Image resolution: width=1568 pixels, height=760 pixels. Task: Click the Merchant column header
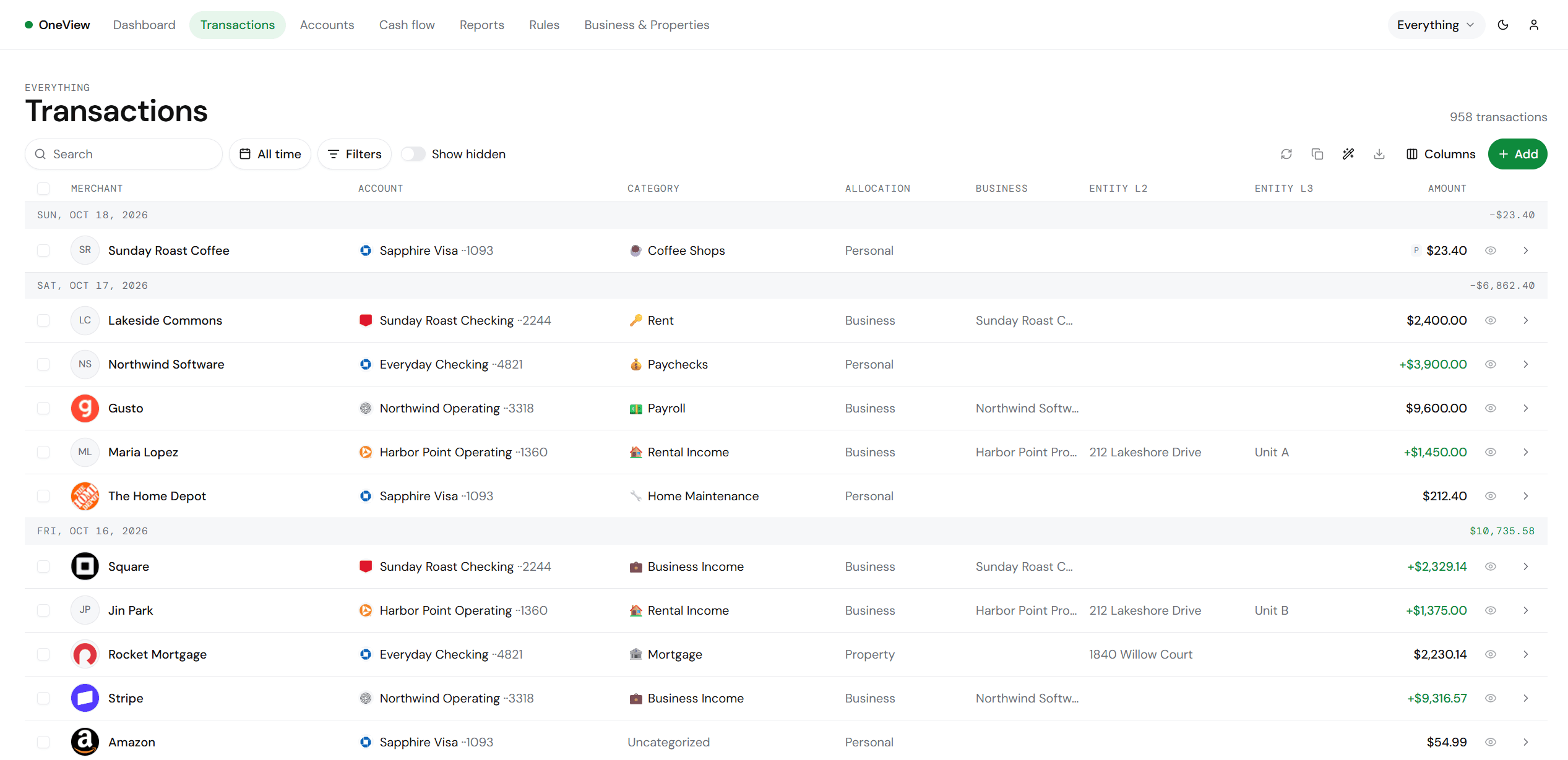(97, 189)
